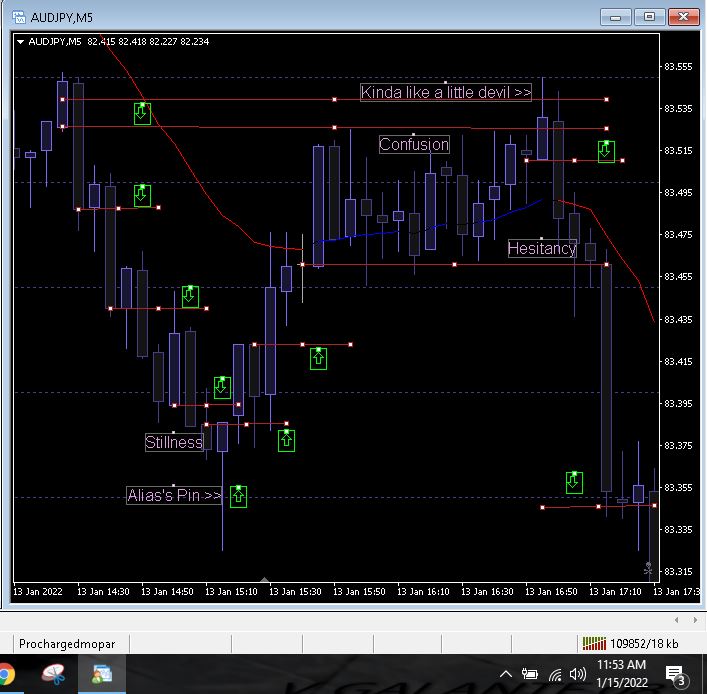
Task: Maximize the AUDJPY,M5 chart window
Action: pos(649,17)
